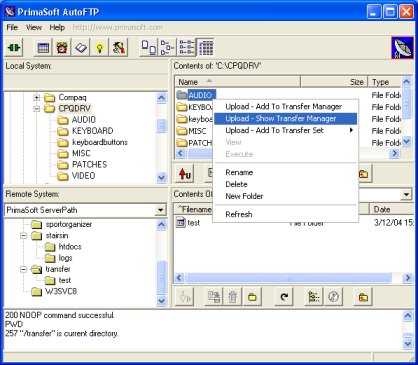The height and width of the screenshot is (365, 418).
Task: Click the remote pane copy/move files icon
Action: [x=214, y=296]
